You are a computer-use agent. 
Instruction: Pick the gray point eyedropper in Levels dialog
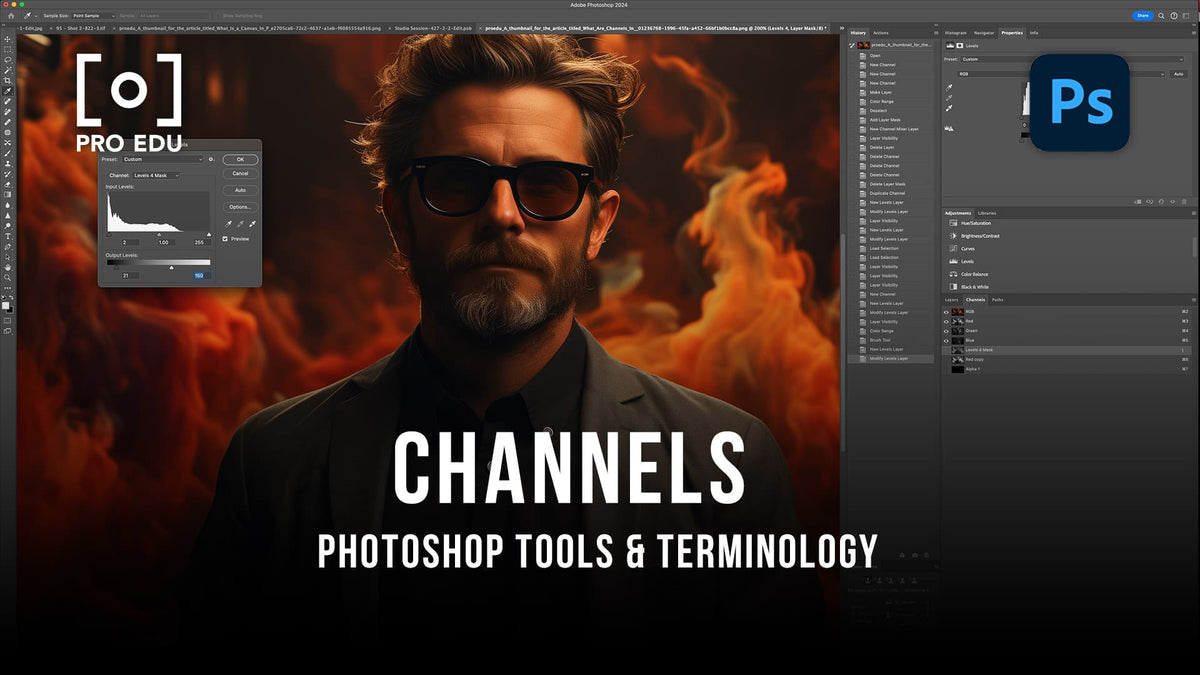[x=240, y=224]
